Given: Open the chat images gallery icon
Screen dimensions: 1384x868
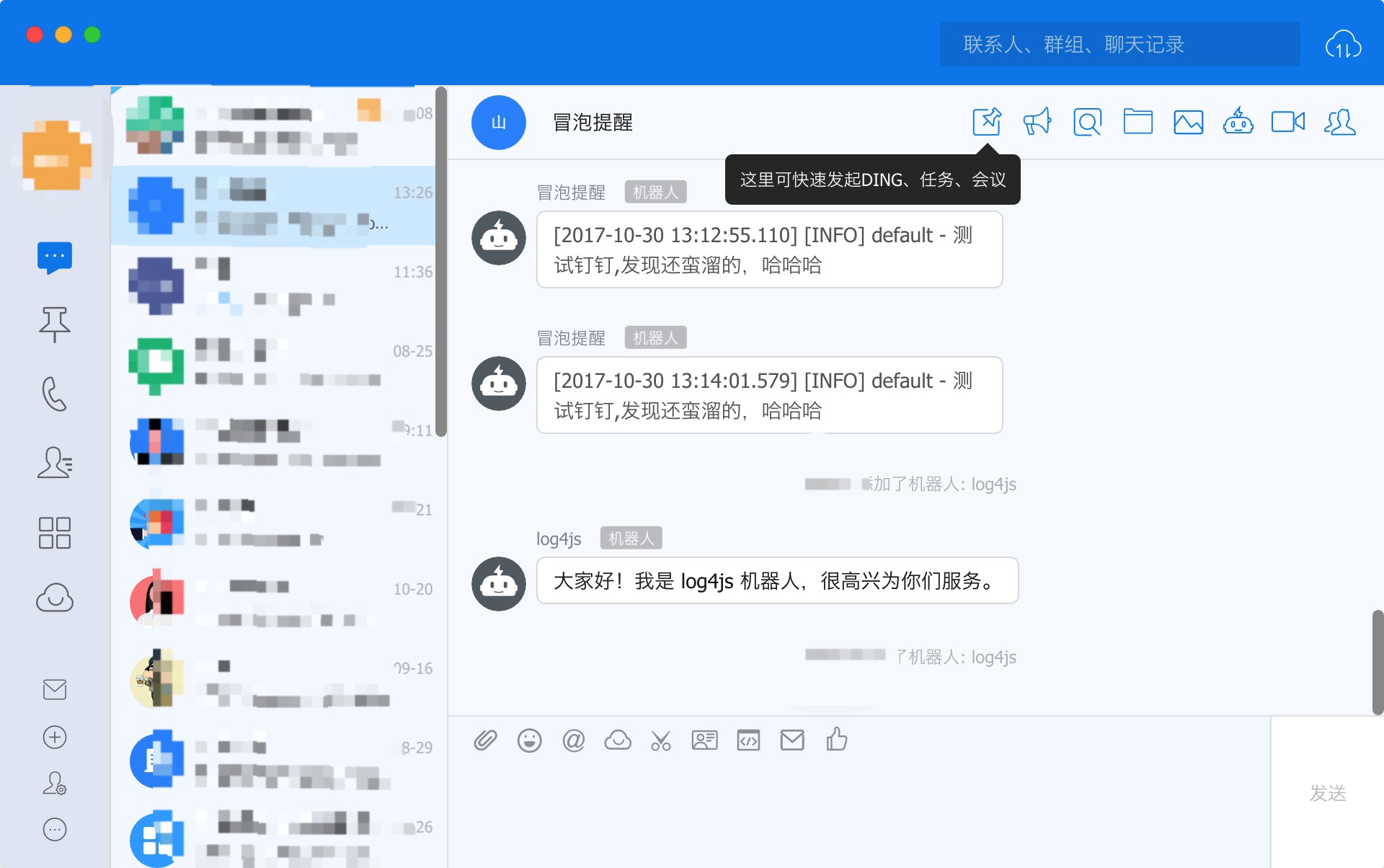Looking at the screenshot, I should coord(1188,122).
